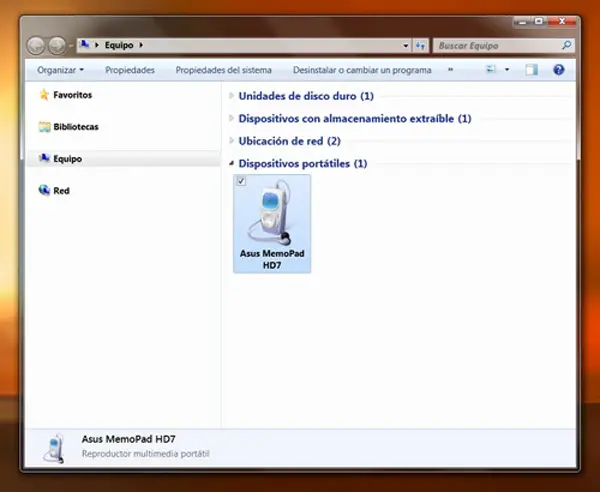The height and width of the screenshot is (492, 600).
Task: Uncheck the Asus MemoPad HD7 item checkbox
Action: coord(241,181)
